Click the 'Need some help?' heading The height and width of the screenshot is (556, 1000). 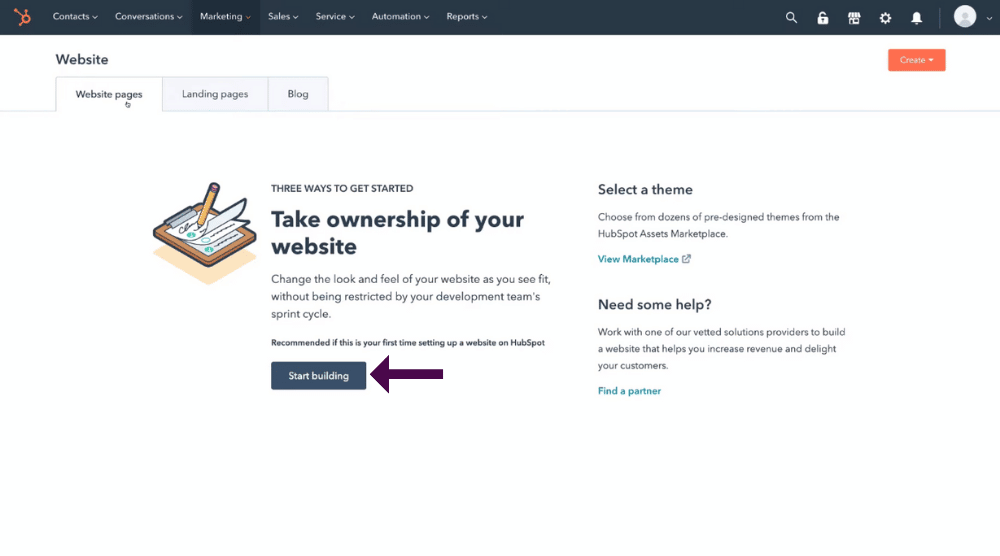(654, 305)
